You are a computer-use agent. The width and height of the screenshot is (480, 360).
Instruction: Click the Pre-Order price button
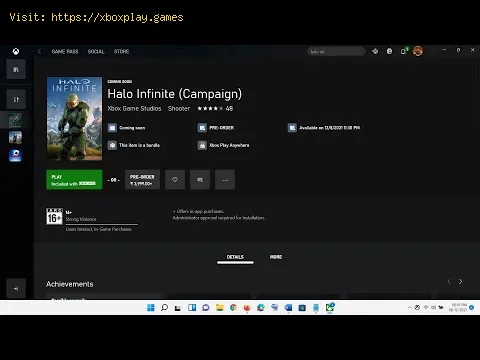pyautogui.click(x=142, y=180)
